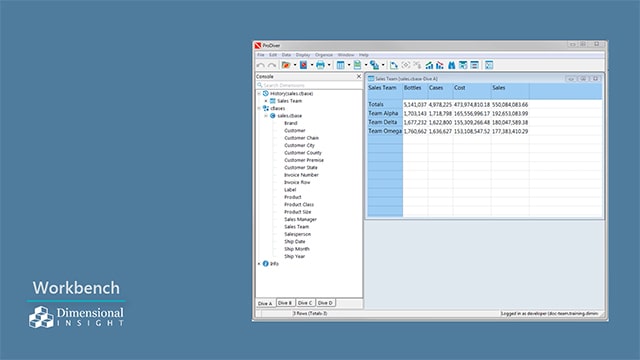The width and height of the screenshot is (640, 360).
Task: Click the row lines toolbar icon
Action: [x=474, y=65]
